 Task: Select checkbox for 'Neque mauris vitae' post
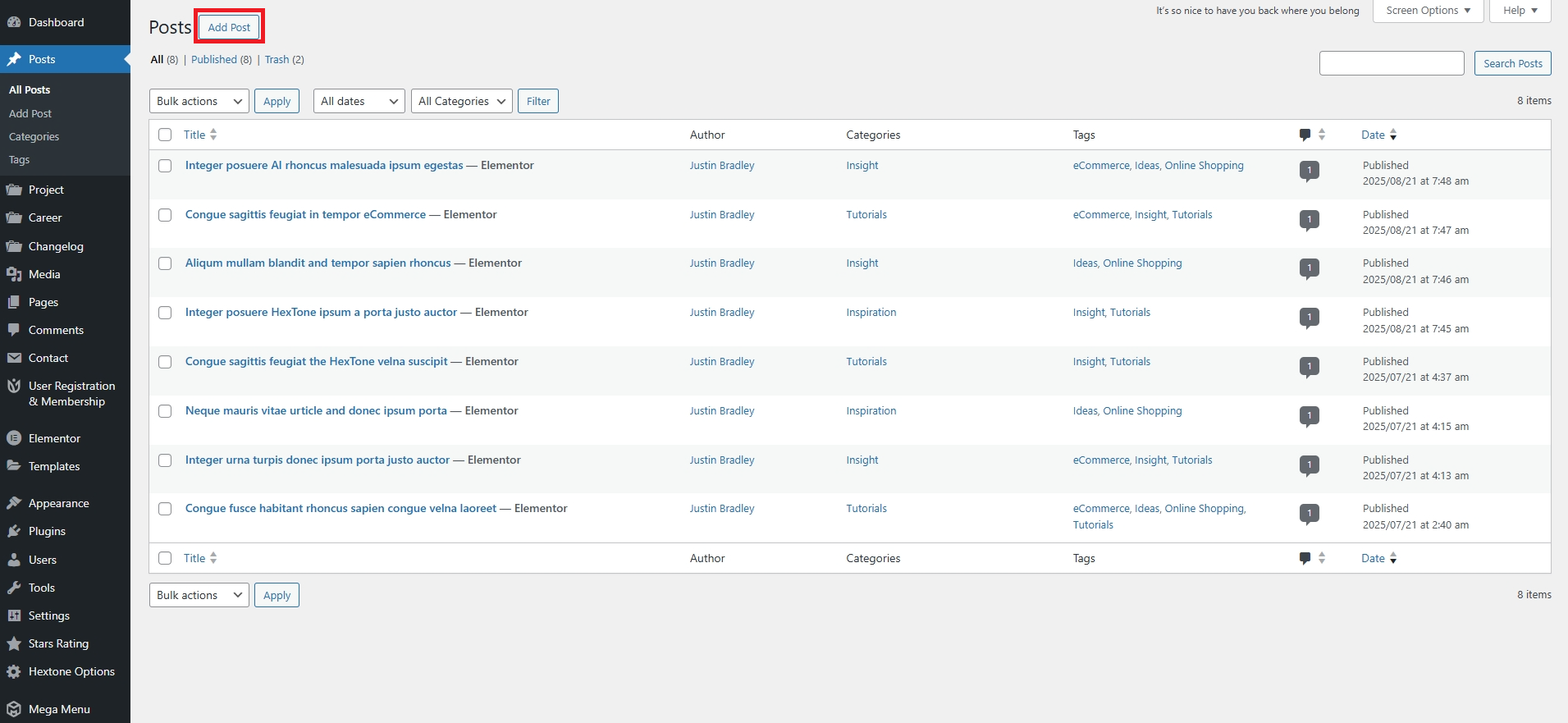coord(165,411)
